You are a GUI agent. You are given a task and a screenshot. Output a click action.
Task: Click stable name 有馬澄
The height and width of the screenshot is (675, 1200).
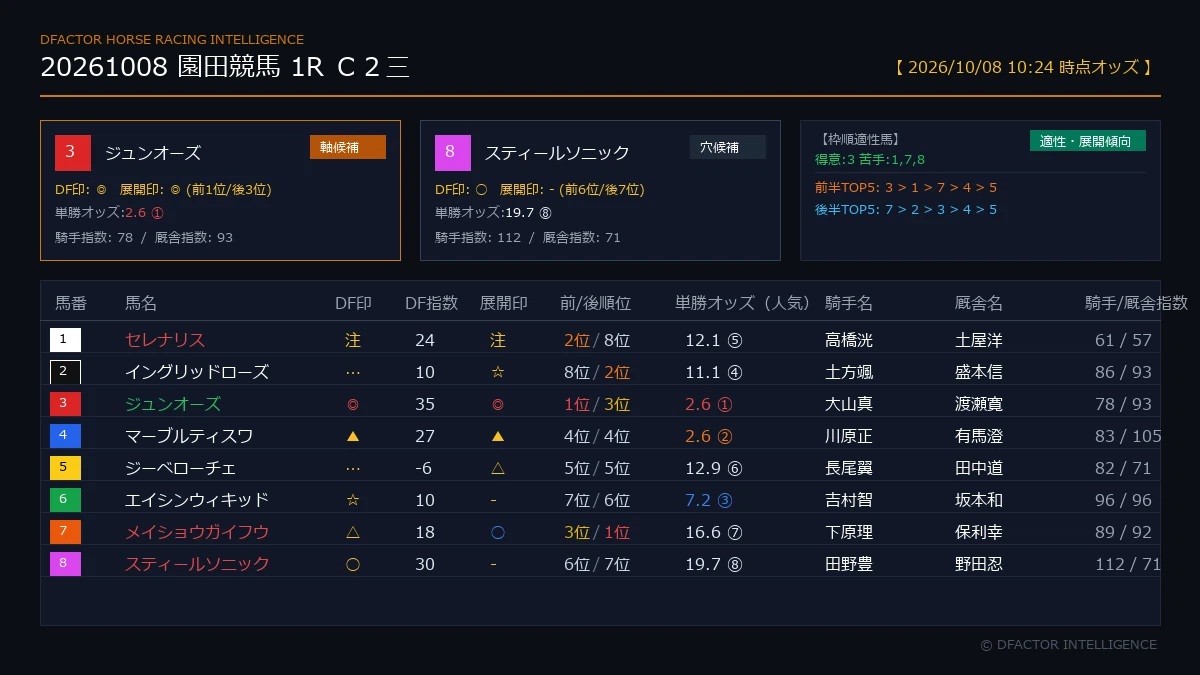click(x=979, y=436)
